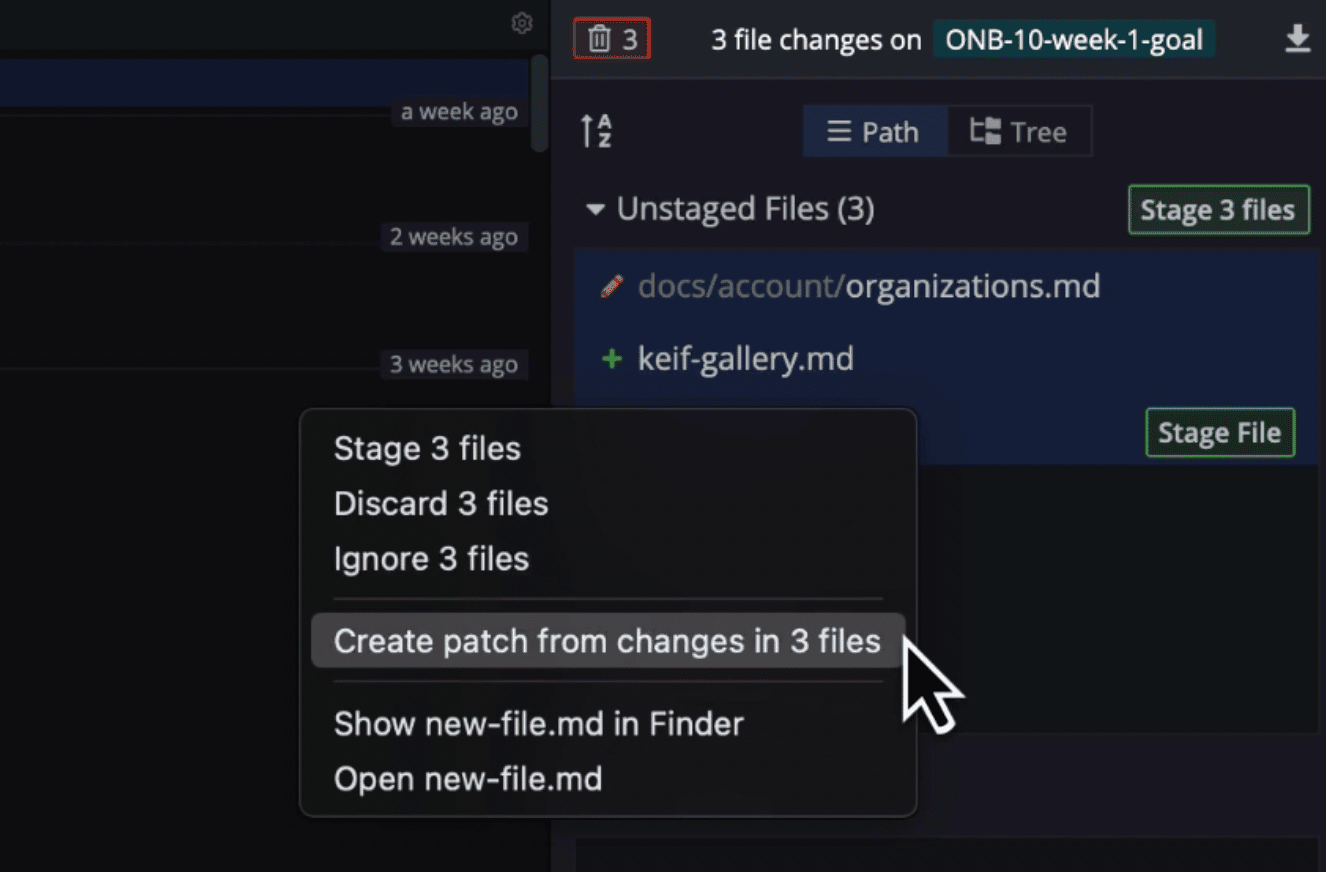Switch file view to Tree
This screenshot has height=872, width=1326.
click(x=1020, y=131)
